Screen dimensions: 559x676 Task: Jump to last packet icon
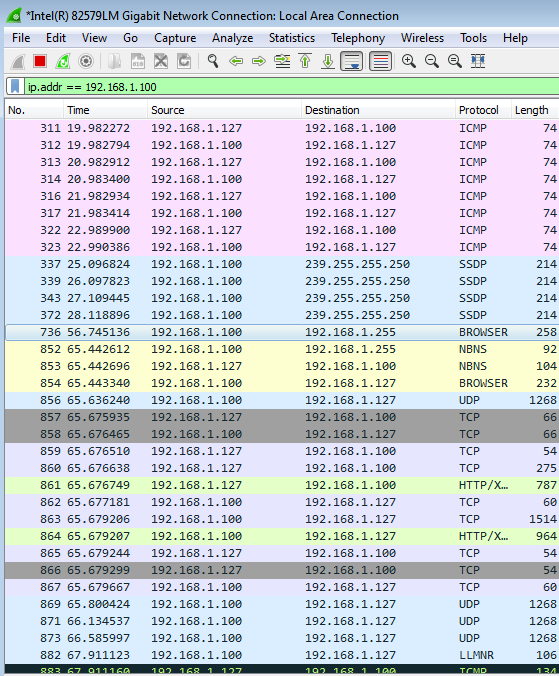coord(328,61)
